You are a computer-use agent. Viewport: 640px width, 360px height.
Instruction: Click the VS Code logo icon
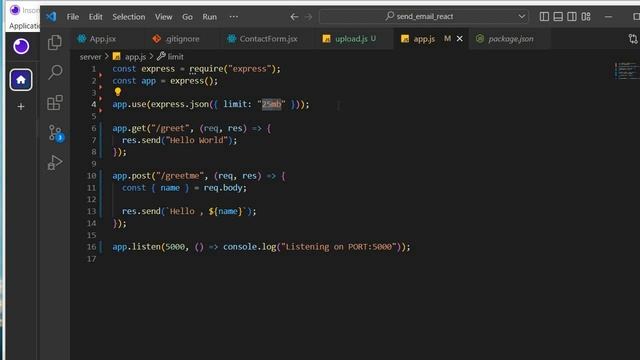click(x=51, y=16)
